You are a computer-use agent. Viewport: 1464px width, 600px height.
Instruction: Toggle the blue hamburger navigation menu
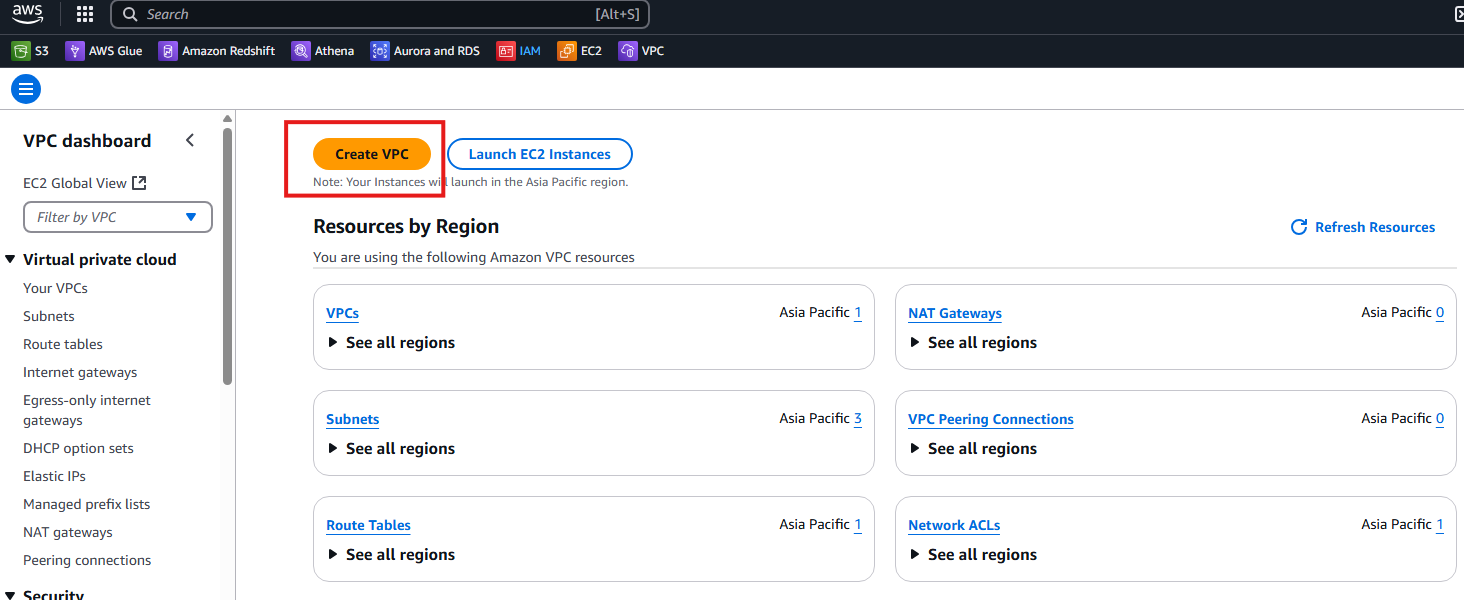(26, 89)
